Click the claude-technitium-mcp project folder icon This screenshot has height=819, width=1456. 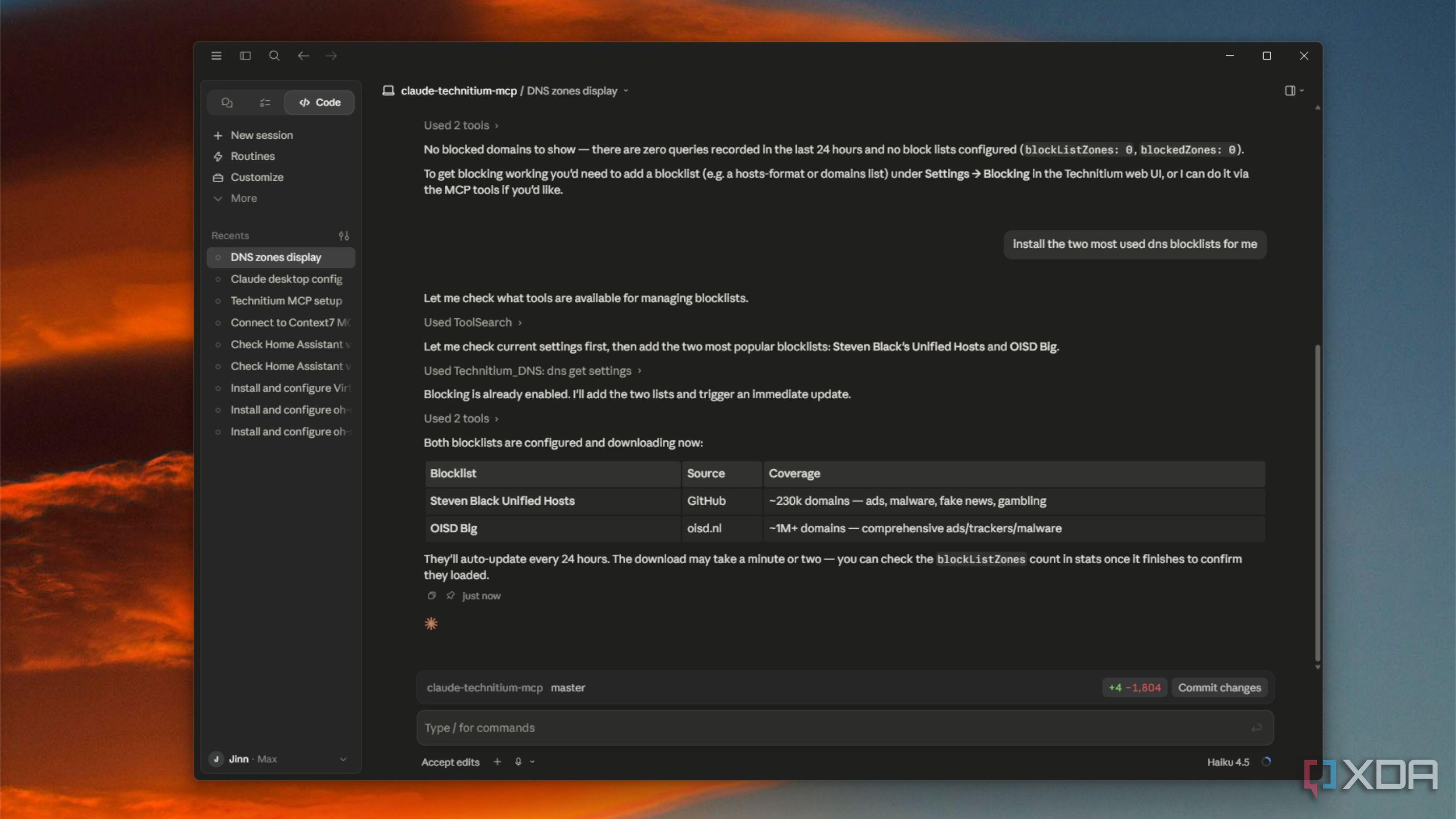pyautogui.click(x=388, y=91)
